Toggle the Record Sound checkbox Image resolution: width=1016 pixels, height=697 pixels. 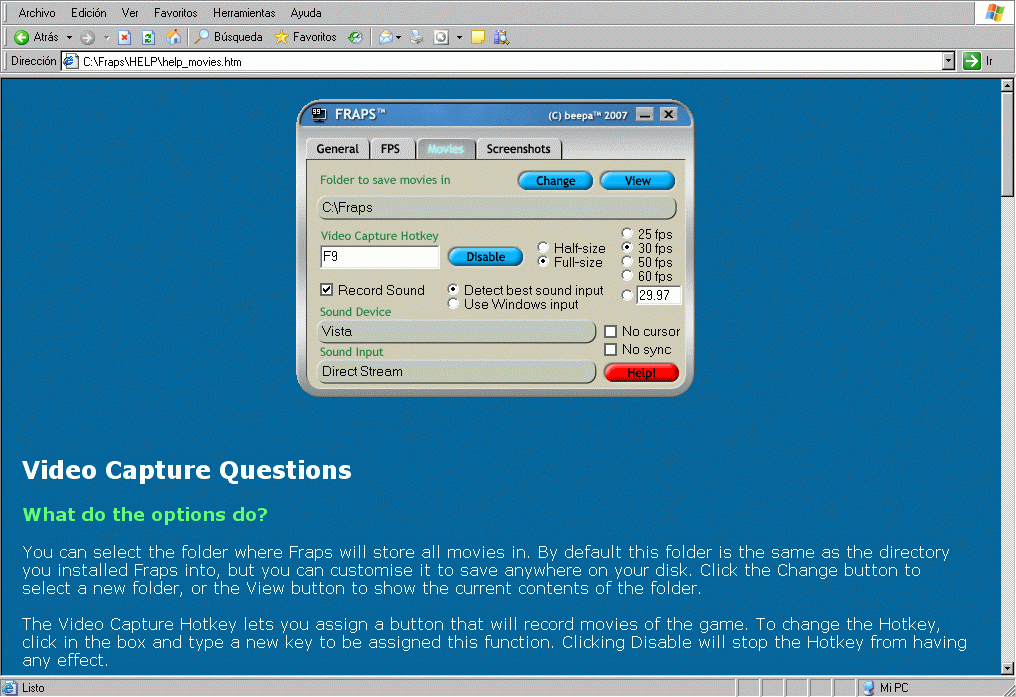click(327, 290)
